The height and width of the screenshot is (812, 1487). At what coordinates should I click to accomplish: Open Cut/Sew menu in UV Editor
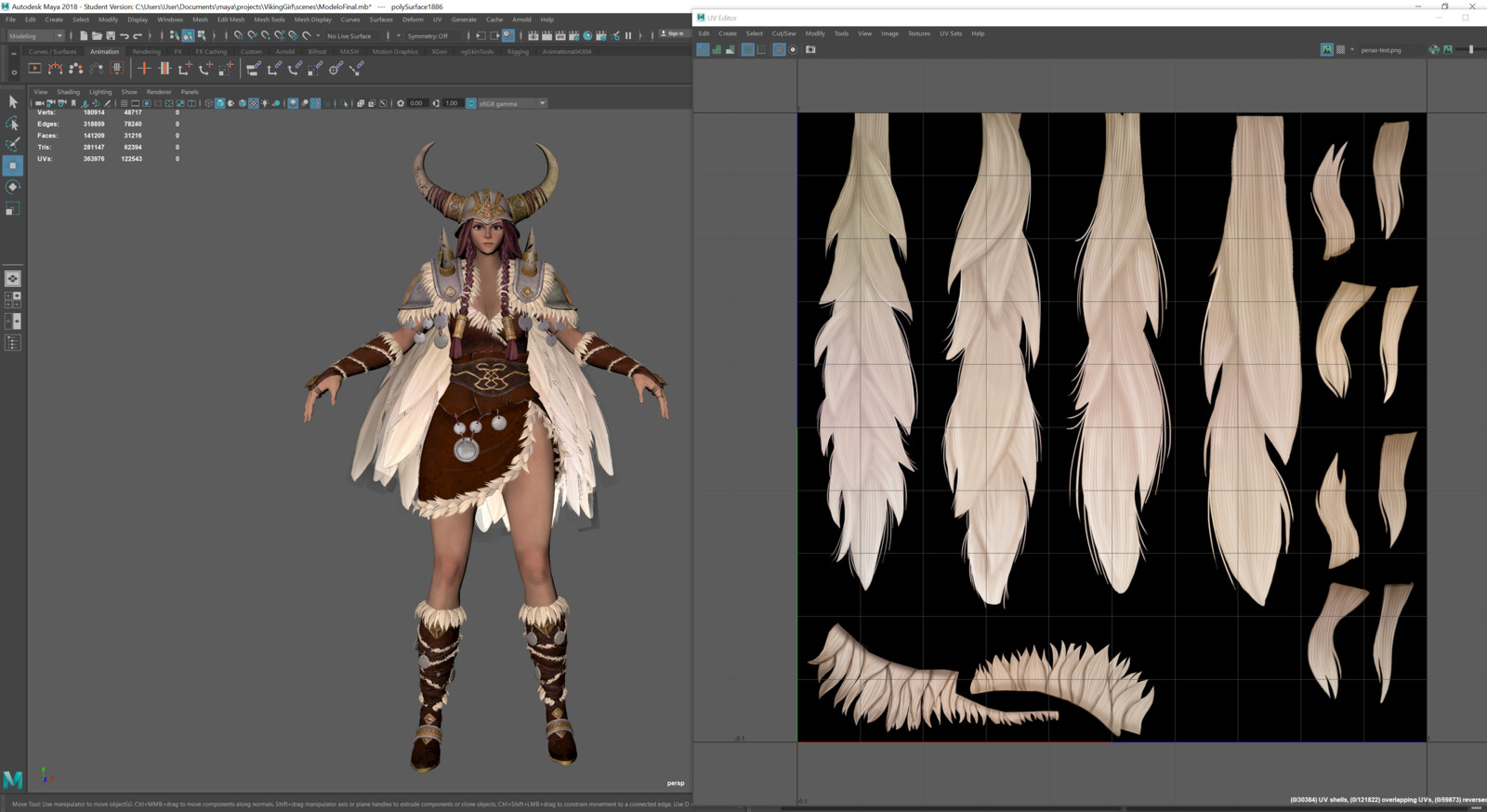[783, 33]
